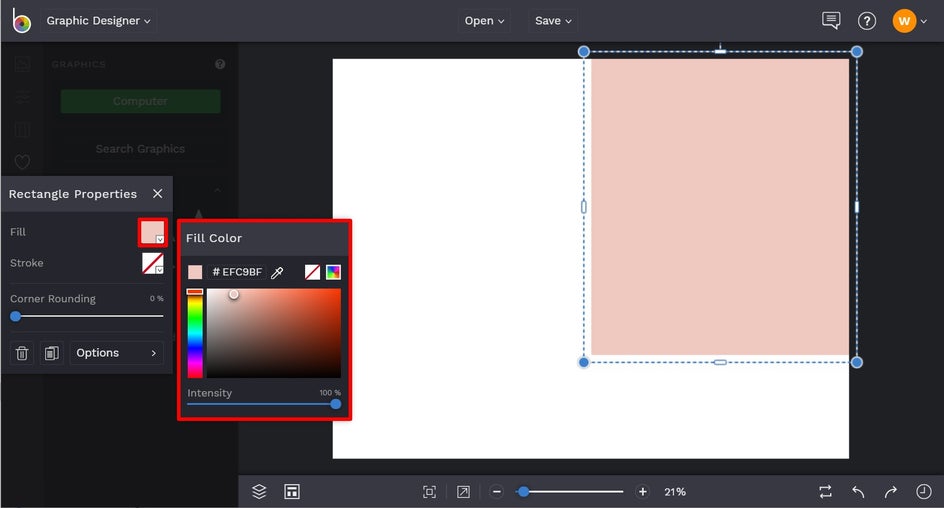Open the image manager sidebar icon
The height and width of the screenshot is (508, 944).
coord(22,64)
